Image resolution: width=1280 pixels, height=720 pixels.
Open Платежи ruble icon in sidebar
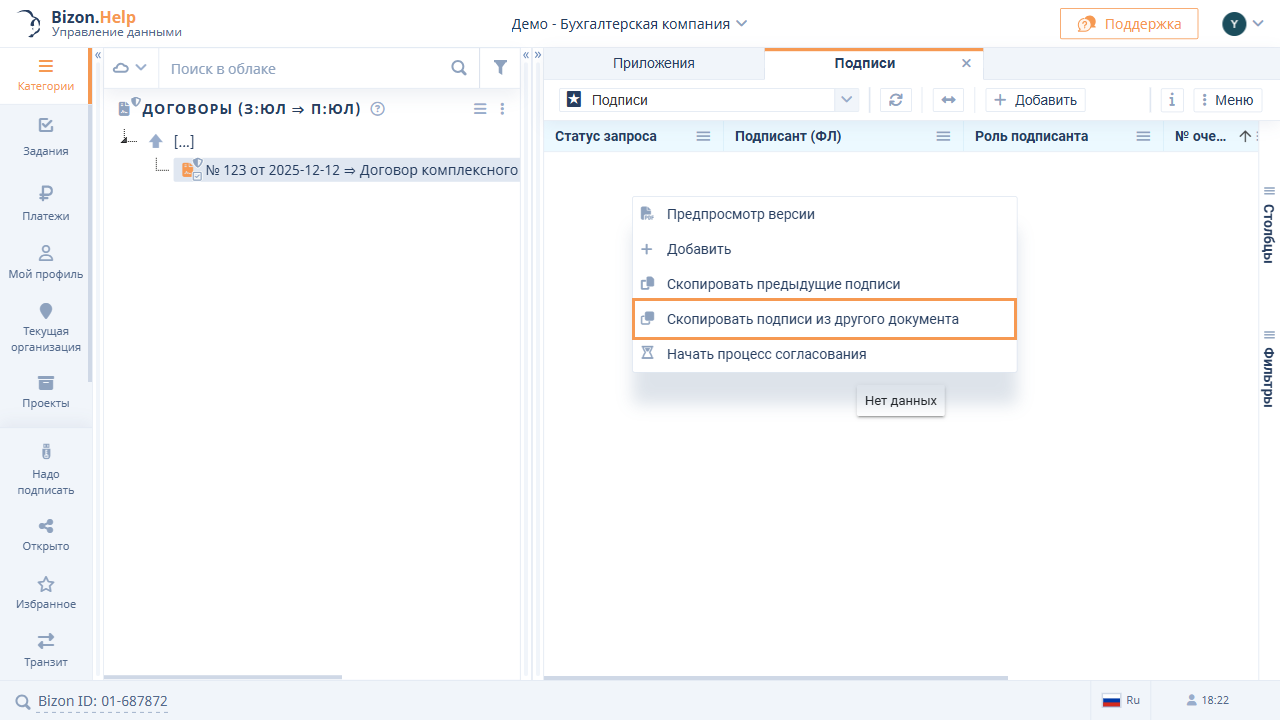click(x=46, y=201)
